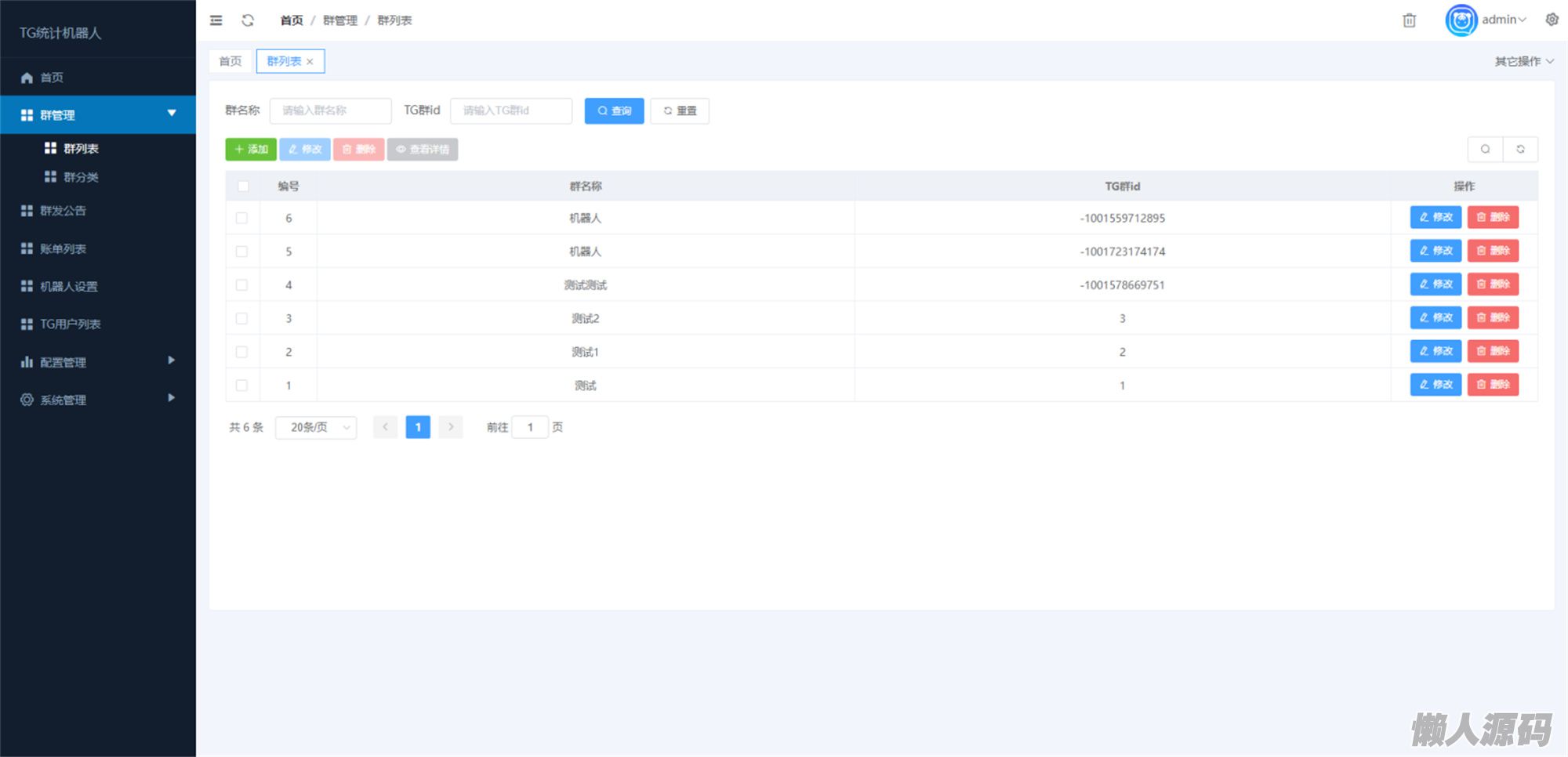Click the refresh icon beside breadcrumb
Screen dimensions: 1568x757
tap(248, 20)
